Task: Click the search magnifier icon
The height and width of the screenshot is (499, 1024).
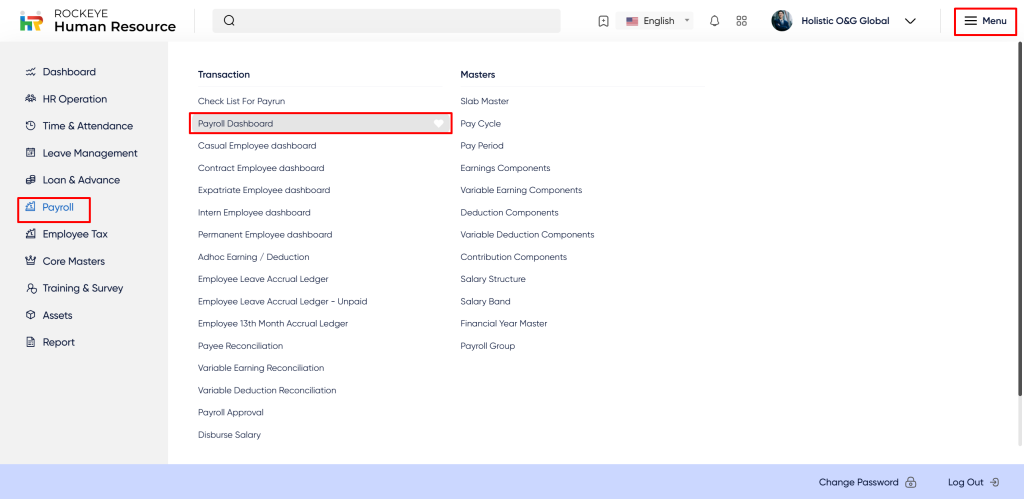Action: [x=229, y=21]
